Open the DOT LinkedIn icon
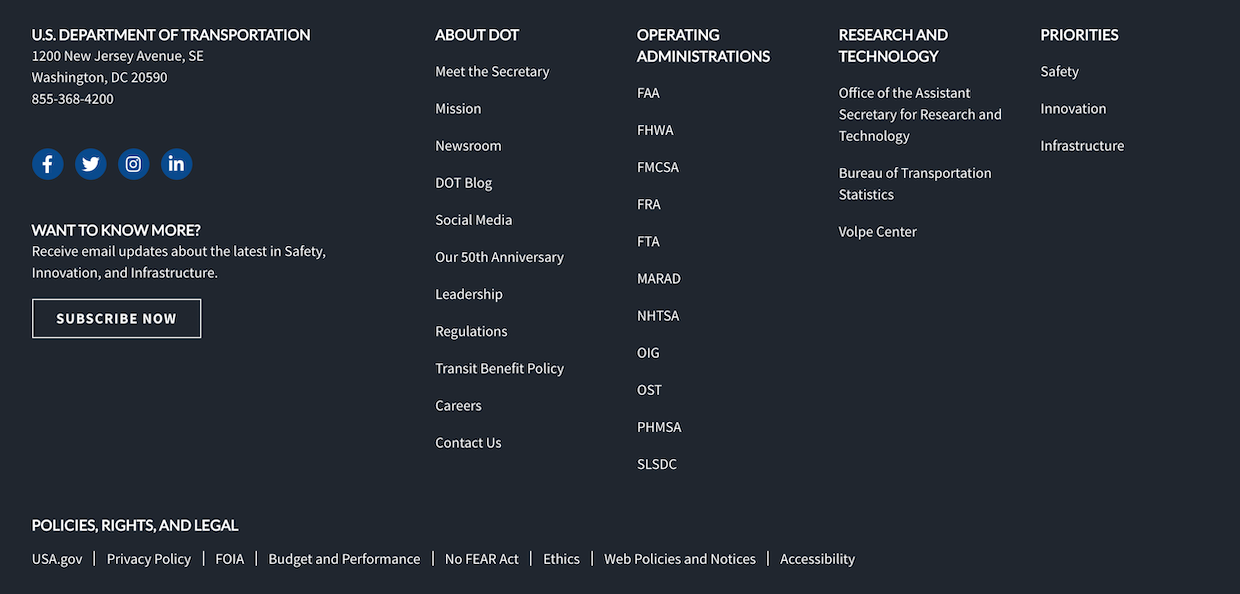The width and height of the screenshot is (1240, 594). pyautogui.click(x=177, y=164)
